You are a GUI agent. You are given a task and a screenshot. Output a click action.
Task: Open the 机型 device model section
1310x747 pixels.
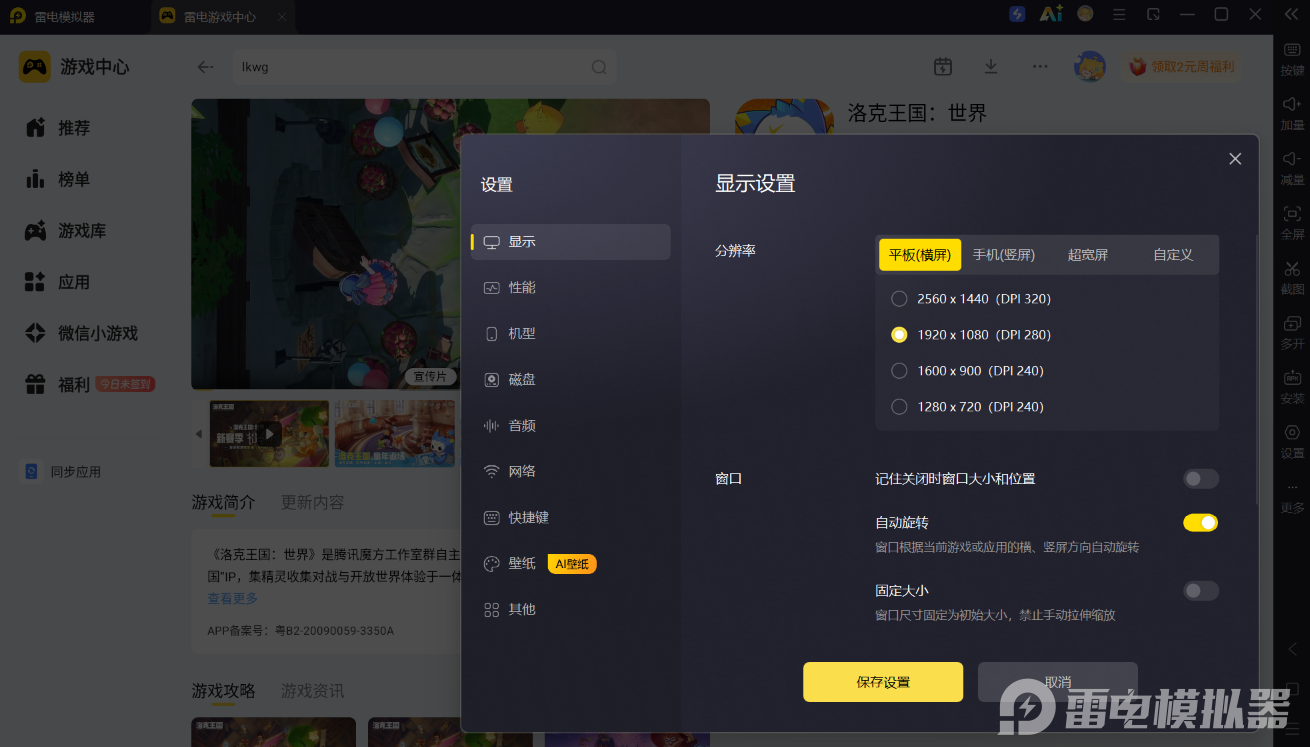tap(570, 334)
